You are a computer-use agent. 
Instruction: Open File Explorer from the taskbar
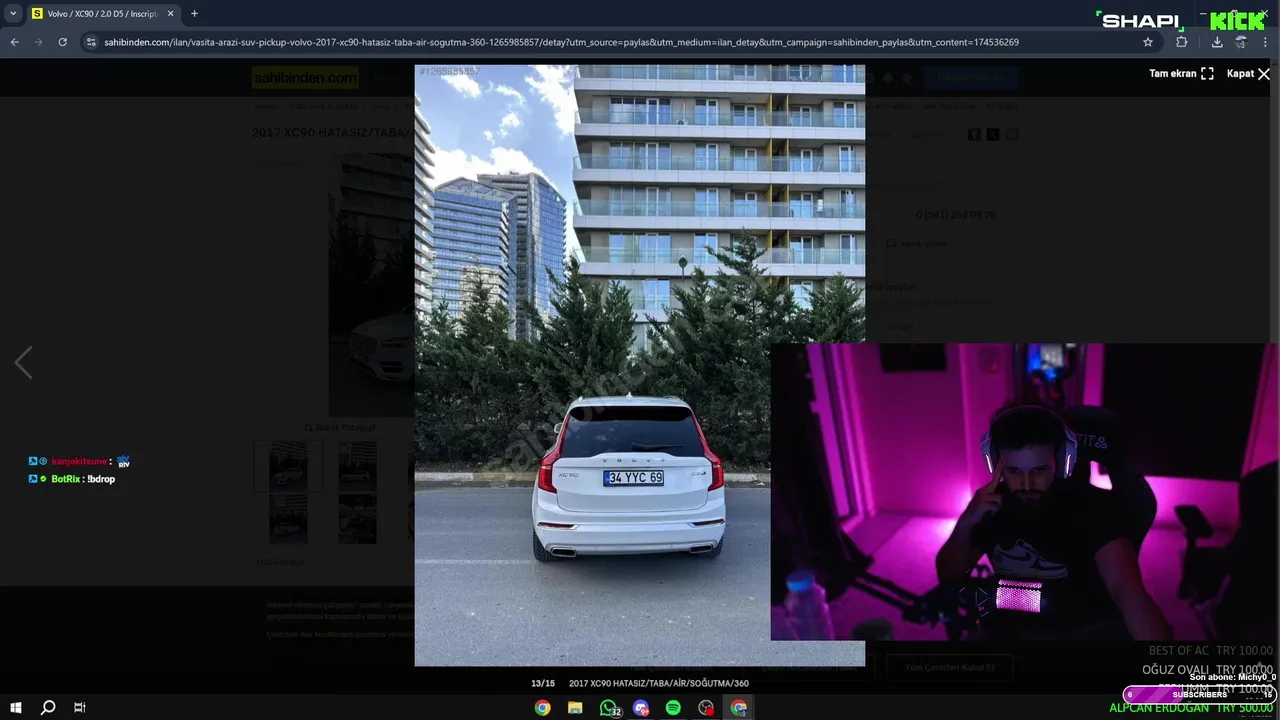(x=575, y=708)
